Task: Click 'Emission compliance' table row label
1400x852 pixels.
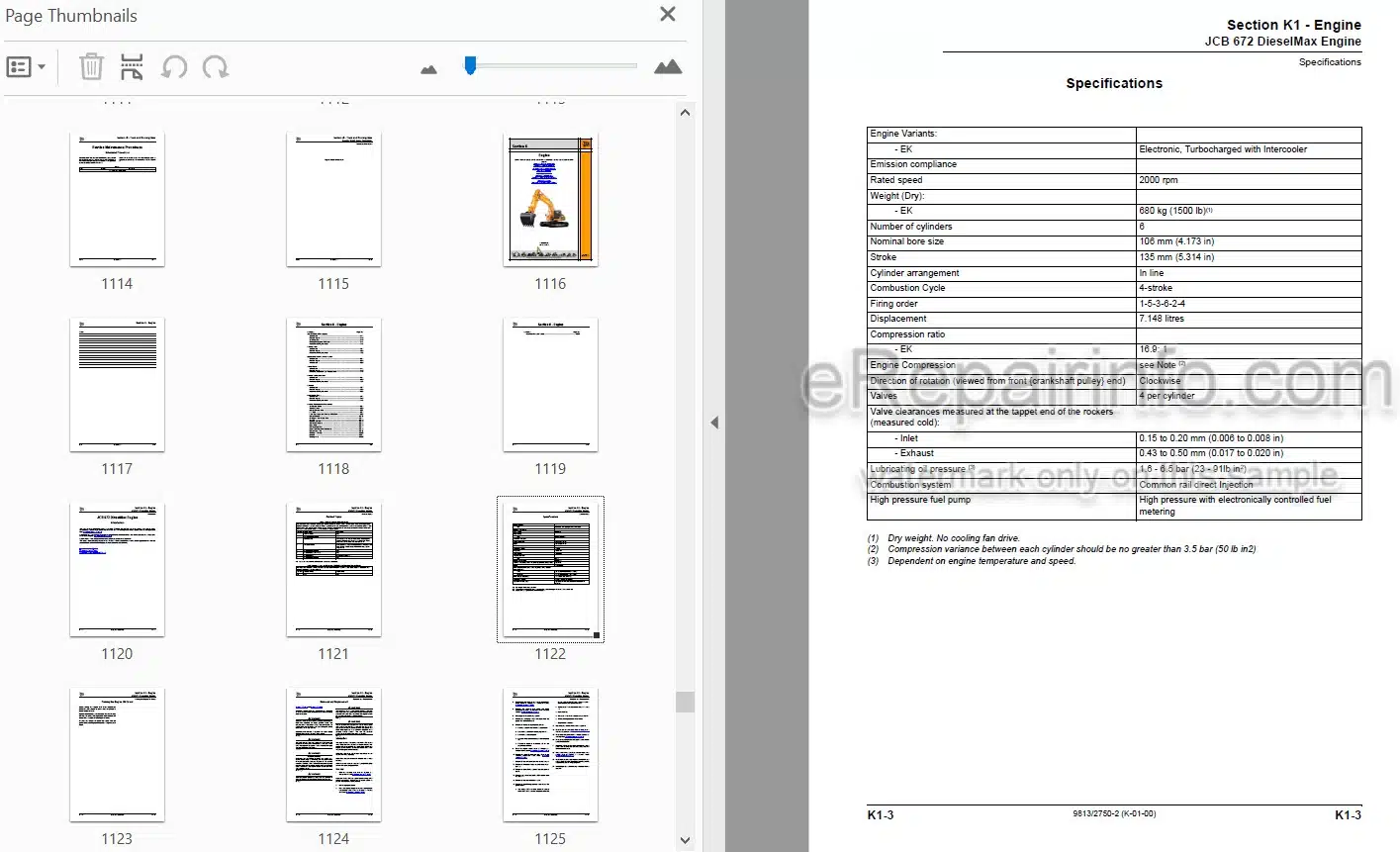Action: point(913,164)
